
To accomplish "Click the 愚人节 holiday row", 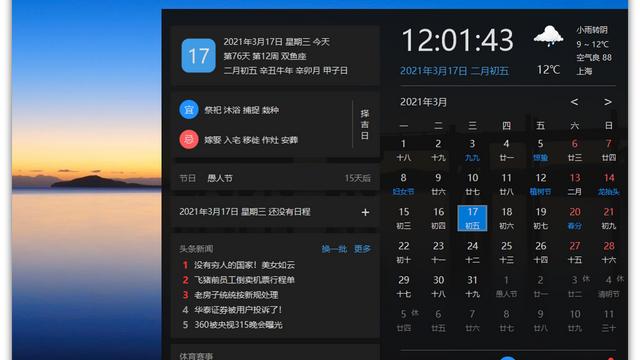I will (x=275, y=178).
